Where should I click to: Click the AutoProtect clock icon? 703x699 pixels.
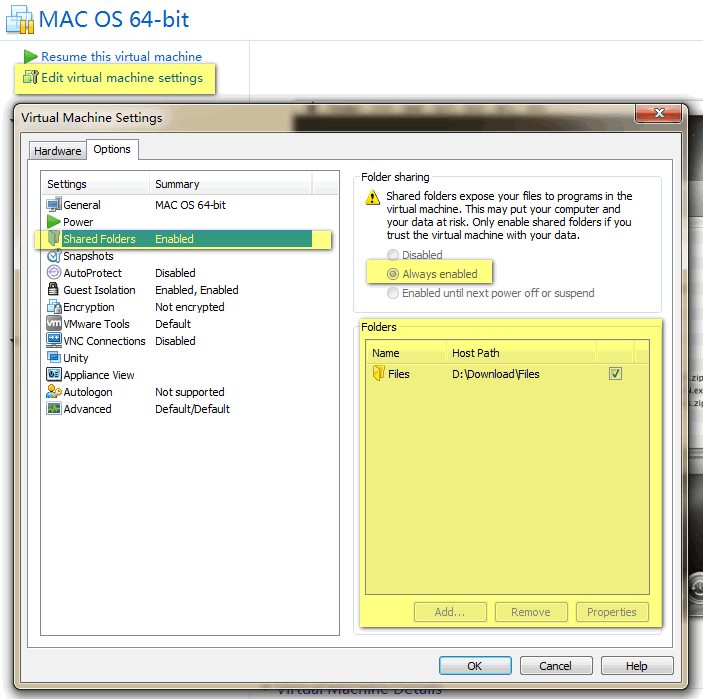(54, 273)
